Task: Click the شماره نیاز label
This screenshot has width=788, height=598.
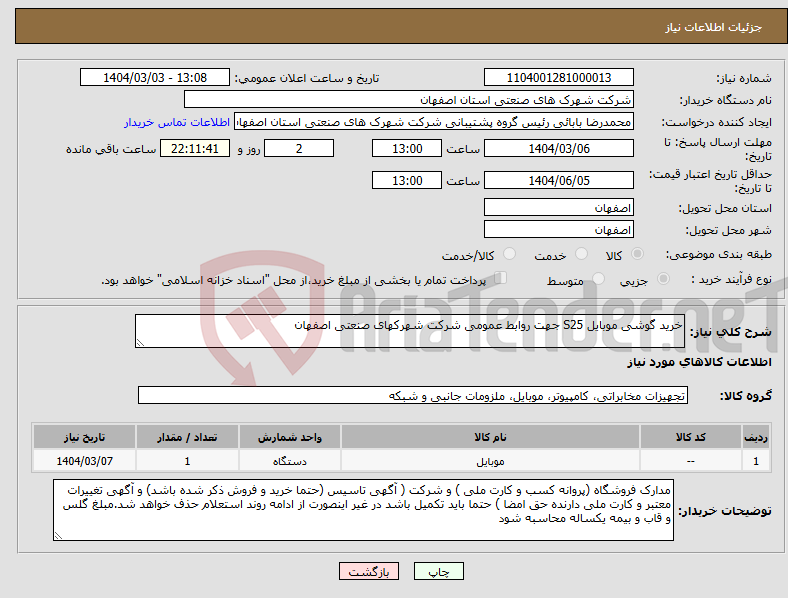Action: point(744,78)
